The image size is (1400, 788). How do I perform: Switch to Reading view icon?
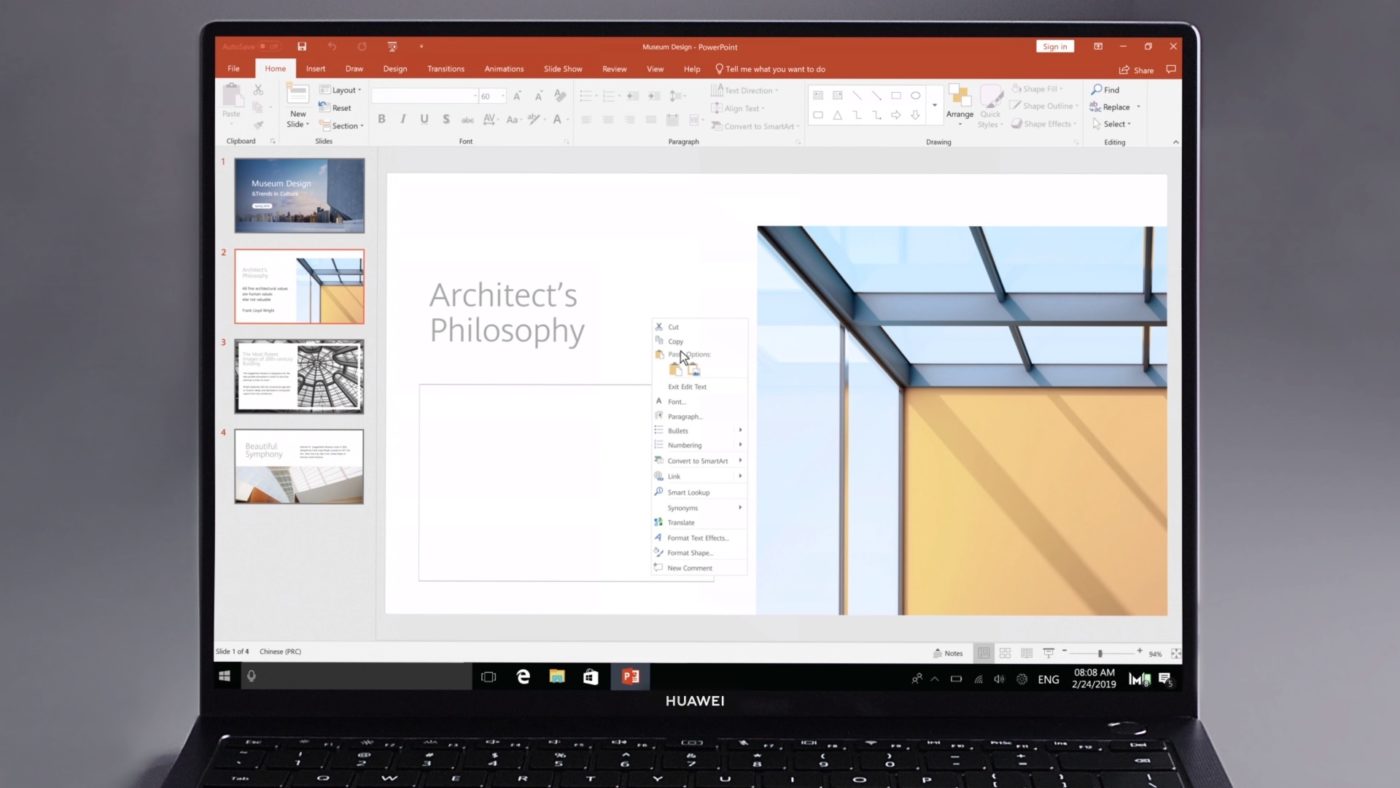click(x=1027, y=653)
